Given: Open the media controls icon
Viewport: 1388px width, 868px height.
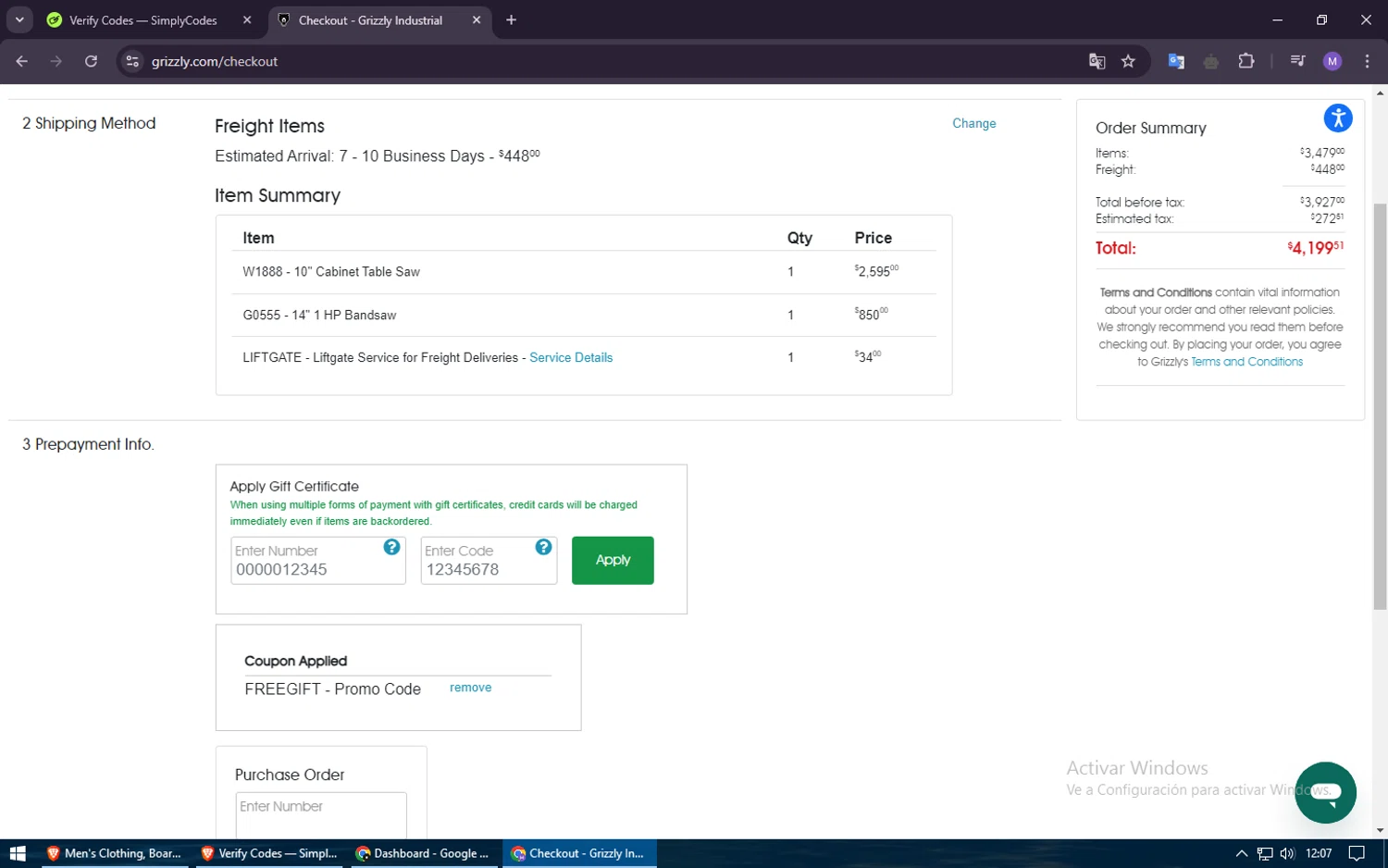Looking at the screenshot, I should coord(1297,61).
